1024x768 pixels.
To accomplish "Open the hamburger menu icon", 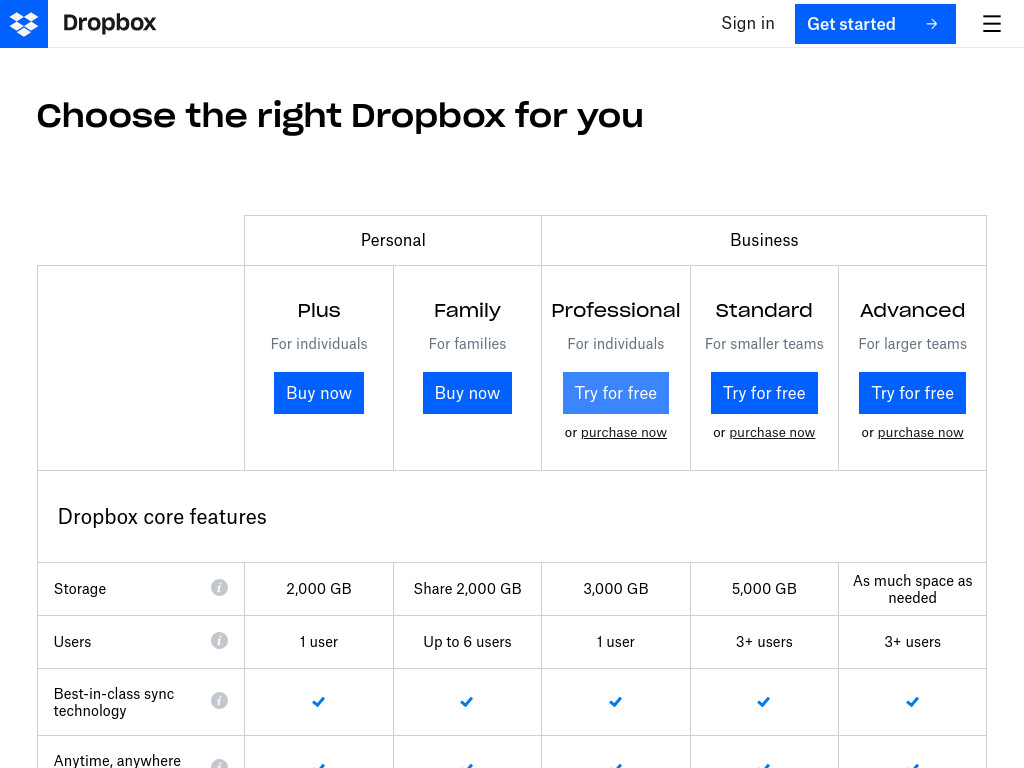I will (x=991, y=24).
